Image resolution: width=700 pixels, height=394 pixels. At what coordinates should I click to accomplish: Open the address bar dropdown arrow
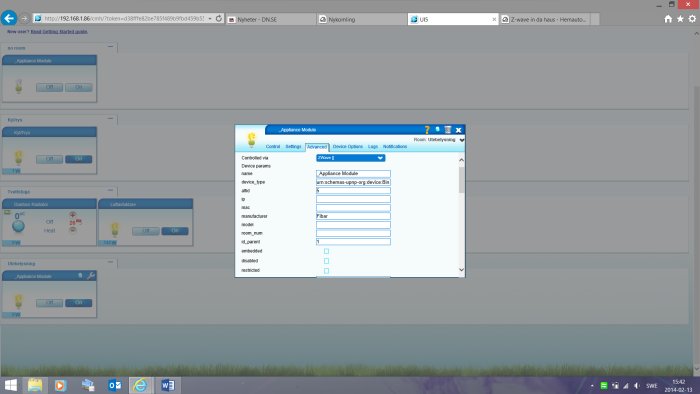coord(210,19)
